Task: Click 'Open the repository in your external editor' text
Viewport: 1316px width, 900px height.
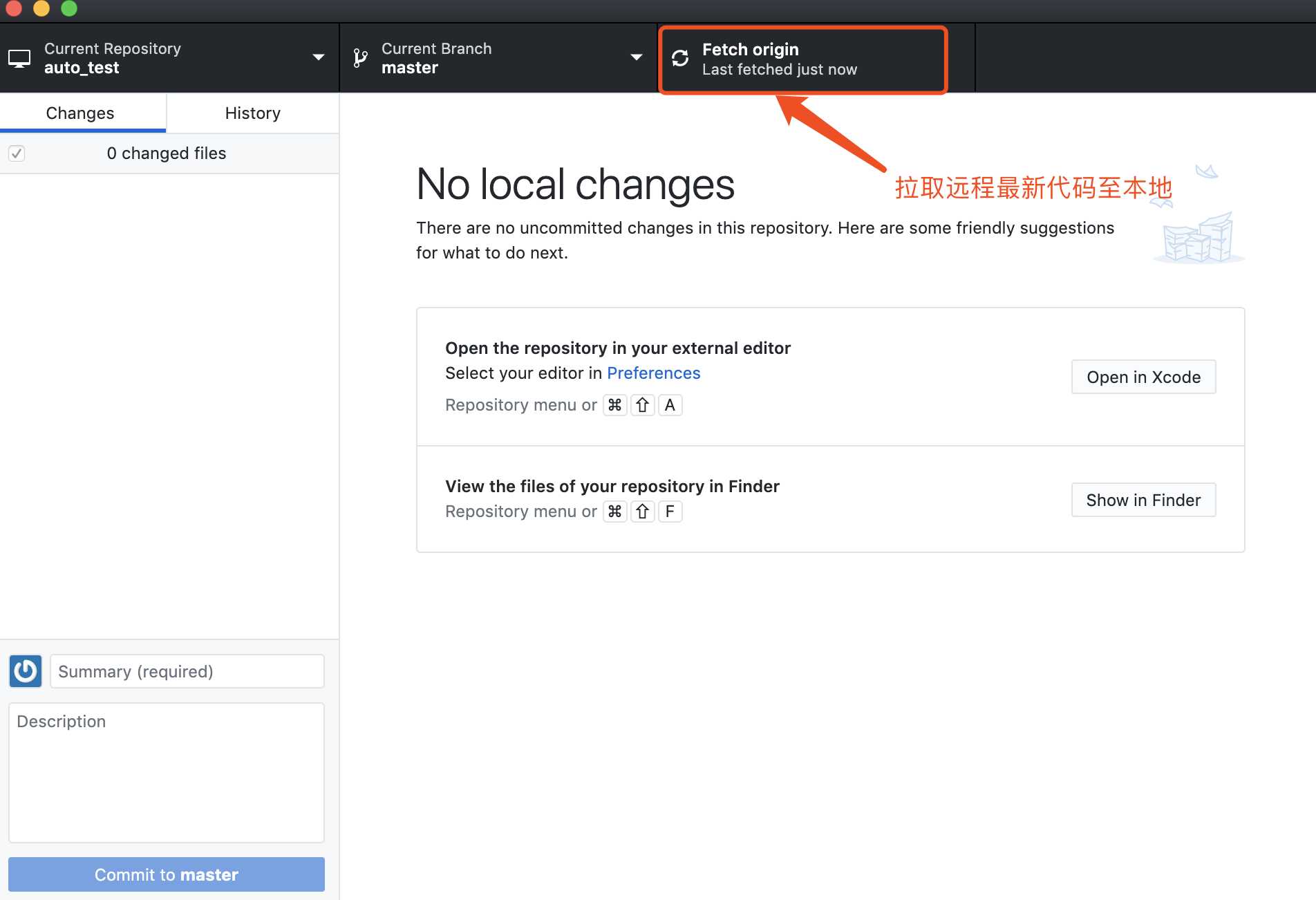Action: point(618,348)
